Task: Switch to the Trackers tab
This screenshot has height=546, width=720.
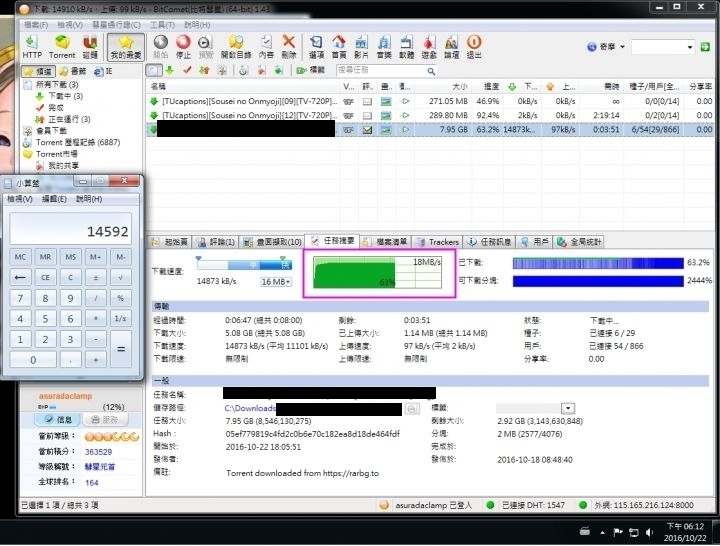Action: [x=437, y=242]
